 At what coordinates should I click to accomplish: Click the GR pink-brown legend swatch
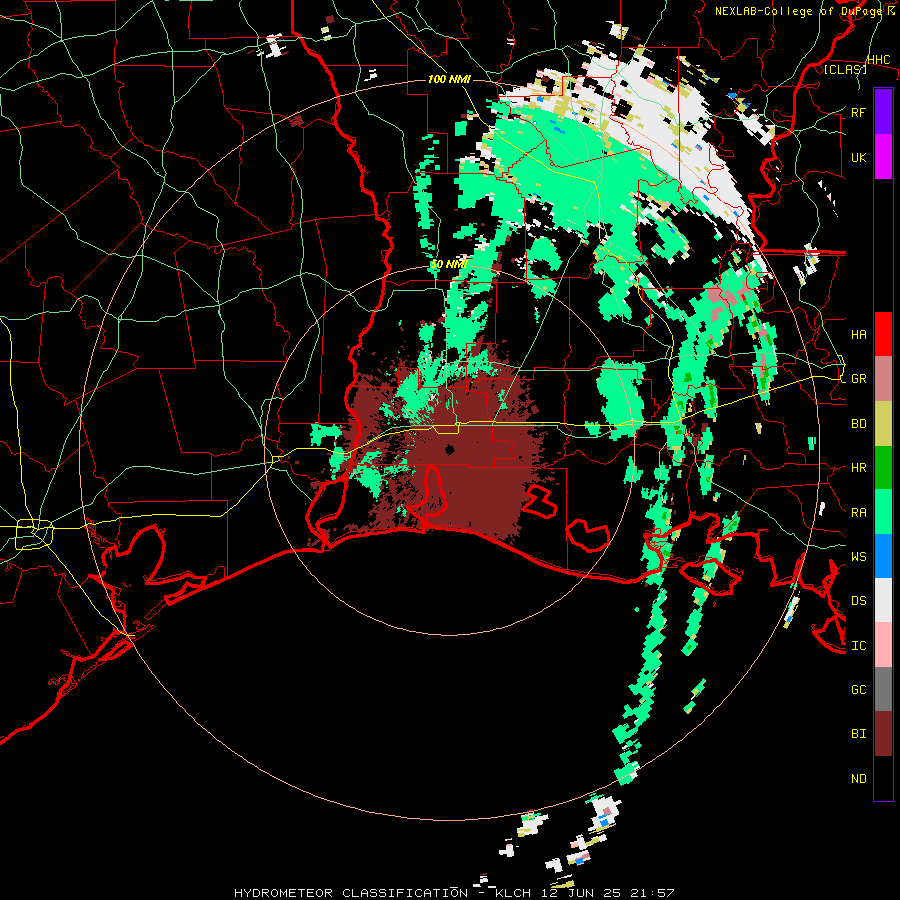(x=883, y=379)
